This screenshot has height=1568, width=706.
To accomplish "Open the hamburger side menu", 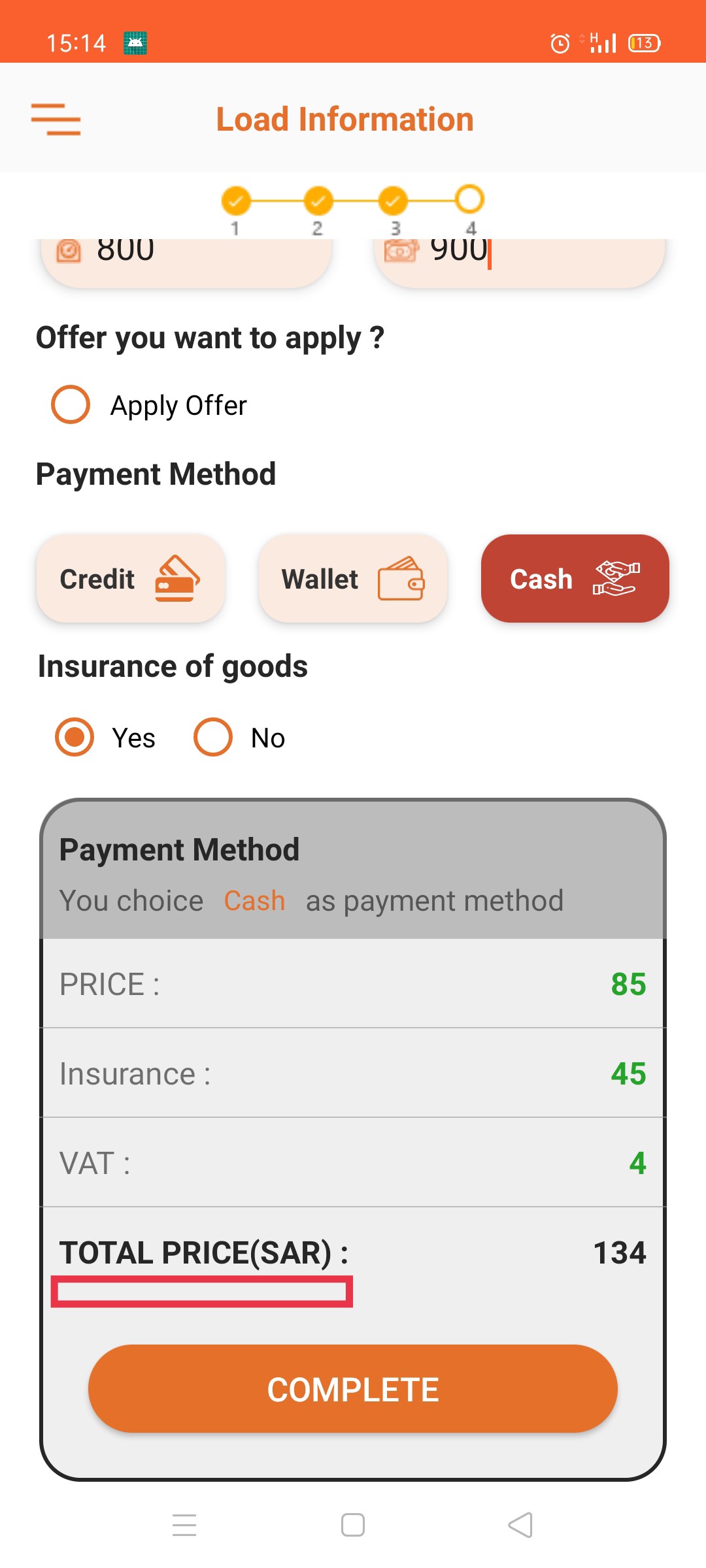I will [56, 120].
